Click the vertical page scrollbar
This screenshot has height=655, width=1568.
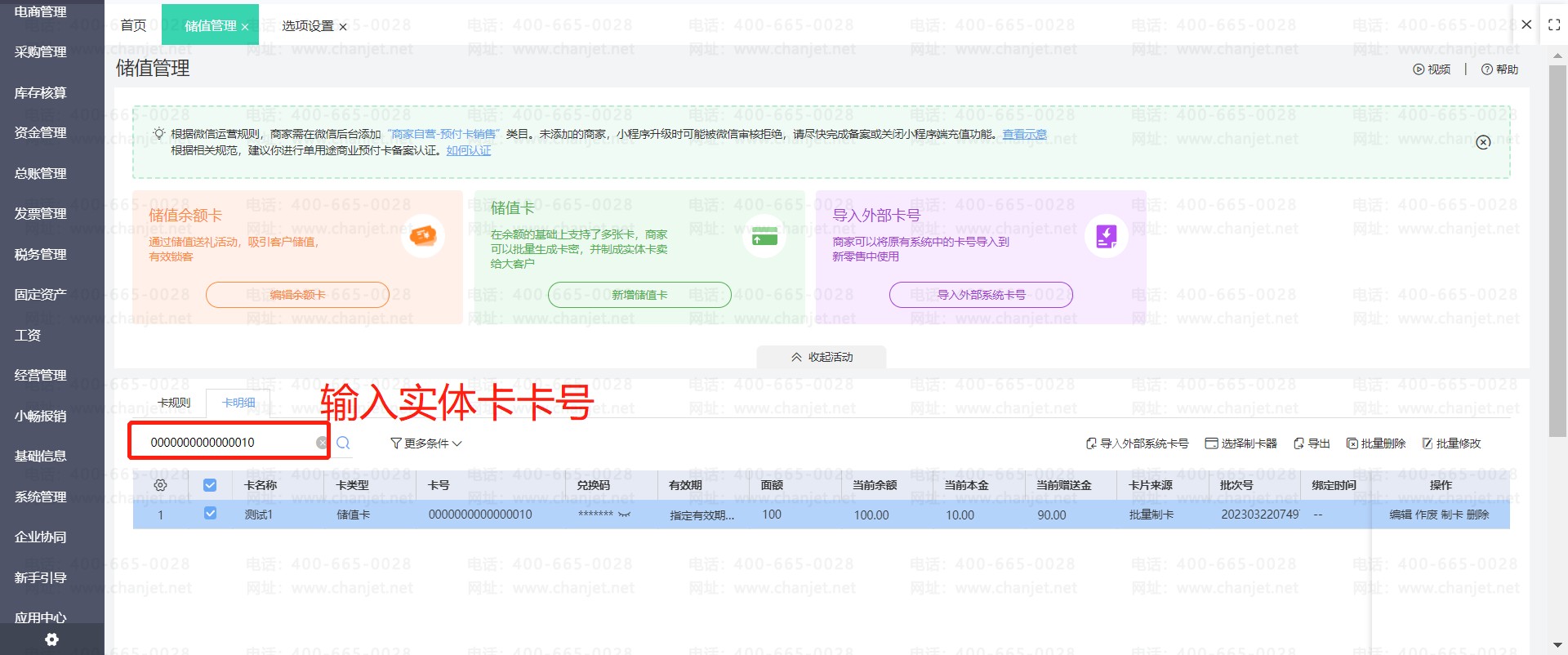(1557, 249)
